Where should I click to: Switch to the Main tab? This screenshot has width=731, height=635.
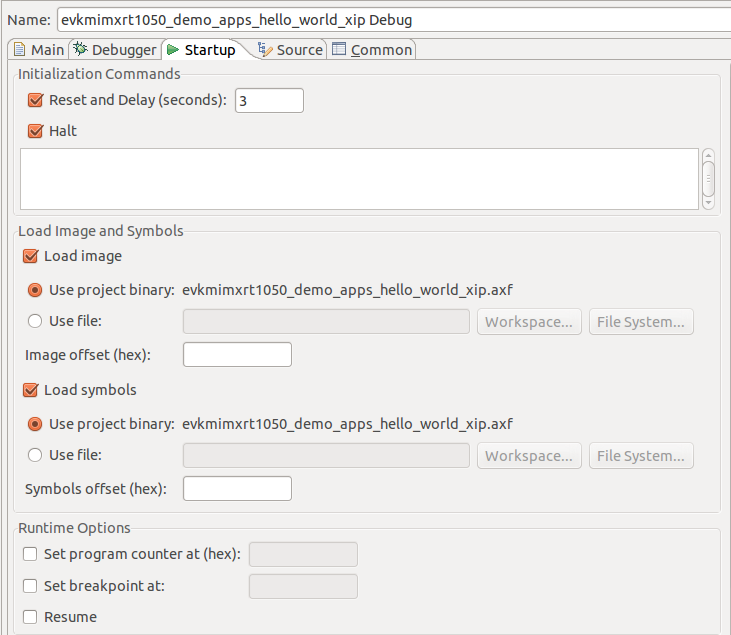(x=39, y=49)
